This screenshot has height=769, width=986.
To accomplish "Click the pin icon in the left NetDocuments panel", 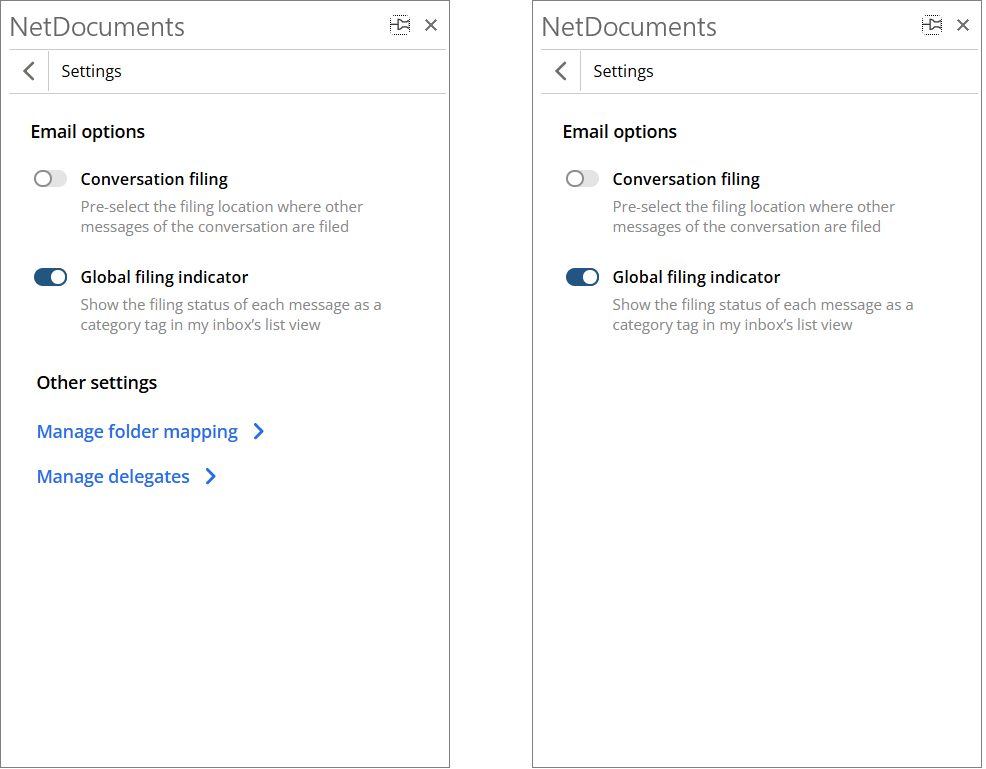I will [400, 24].
